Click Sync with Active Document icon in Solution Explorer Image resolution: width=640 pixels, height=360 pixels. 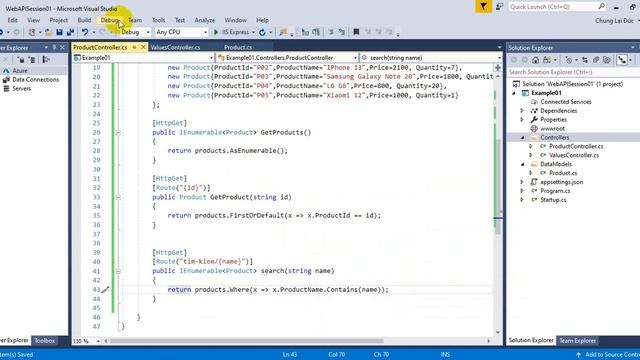585,60
